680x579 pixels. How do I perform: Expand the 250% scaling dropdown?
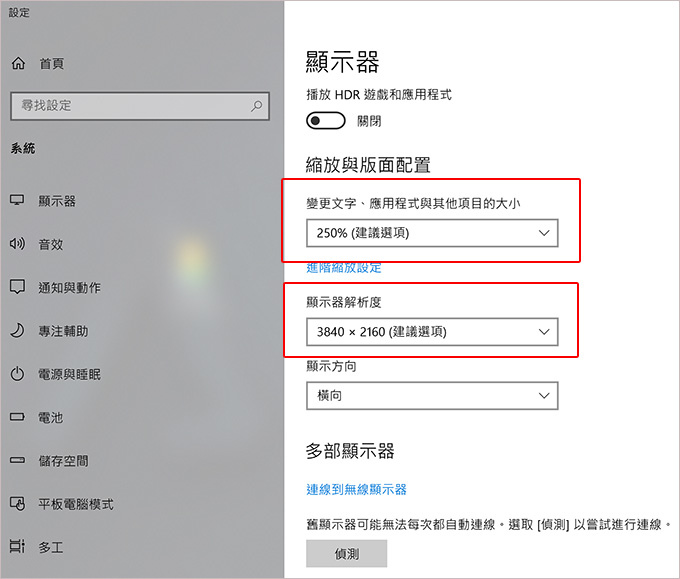tap(432, 233)
